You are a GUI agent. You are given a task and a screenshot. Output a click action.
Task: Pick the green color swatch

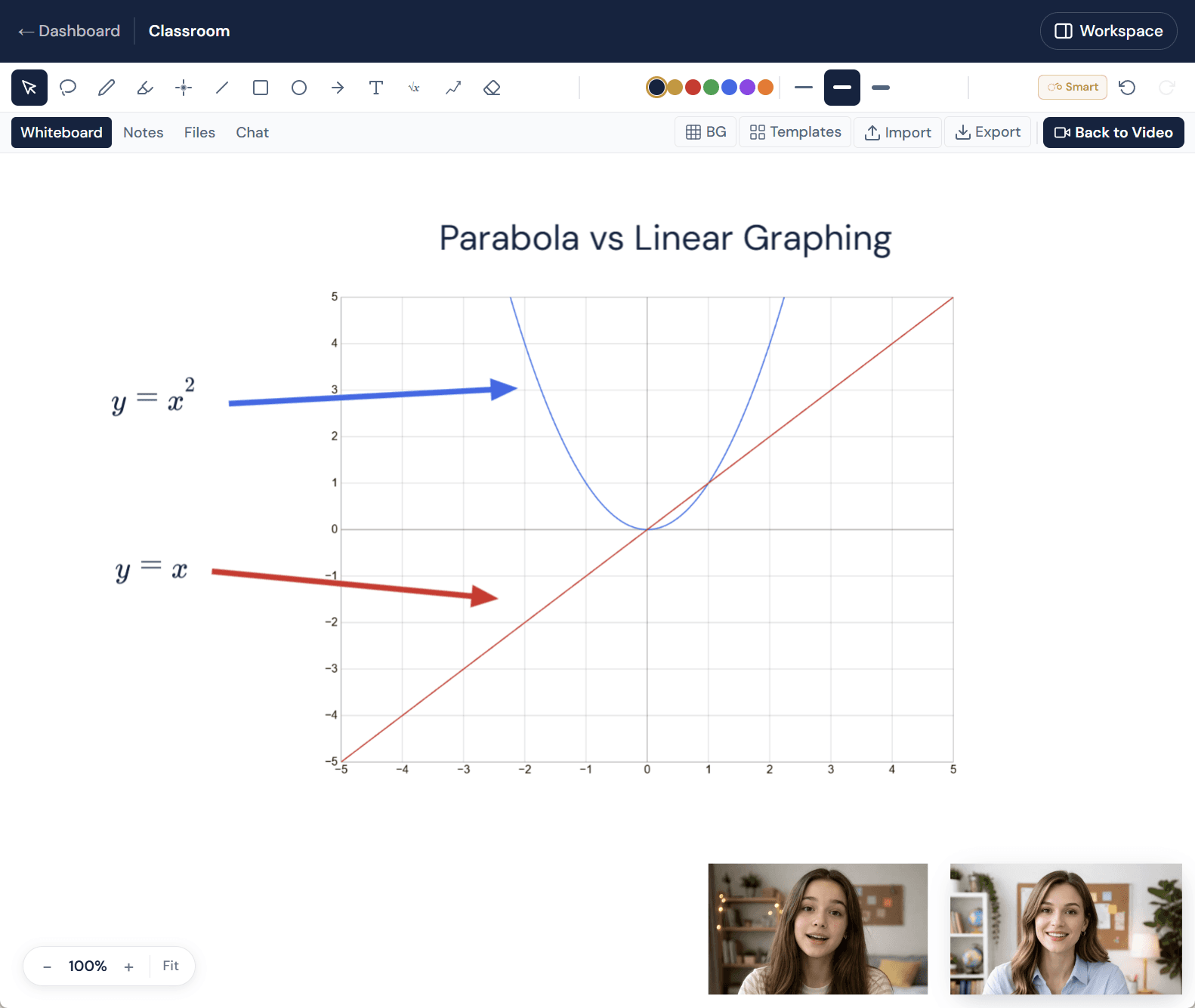click(711, 88)
